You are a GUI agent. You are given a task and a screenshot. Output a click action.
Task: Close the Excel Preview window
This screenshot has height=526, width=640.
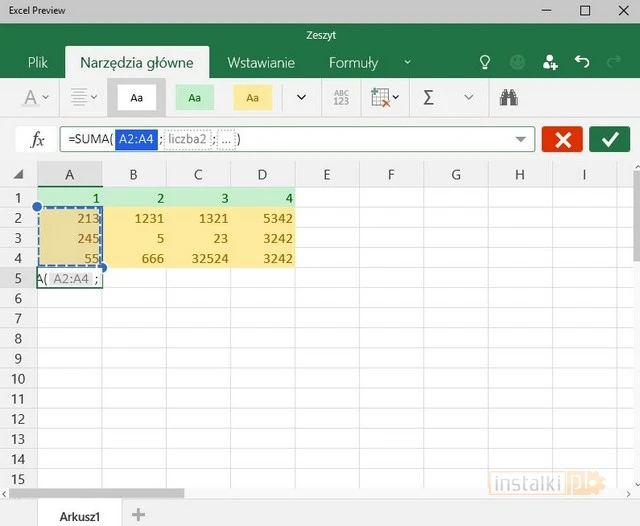coord(623,11)
